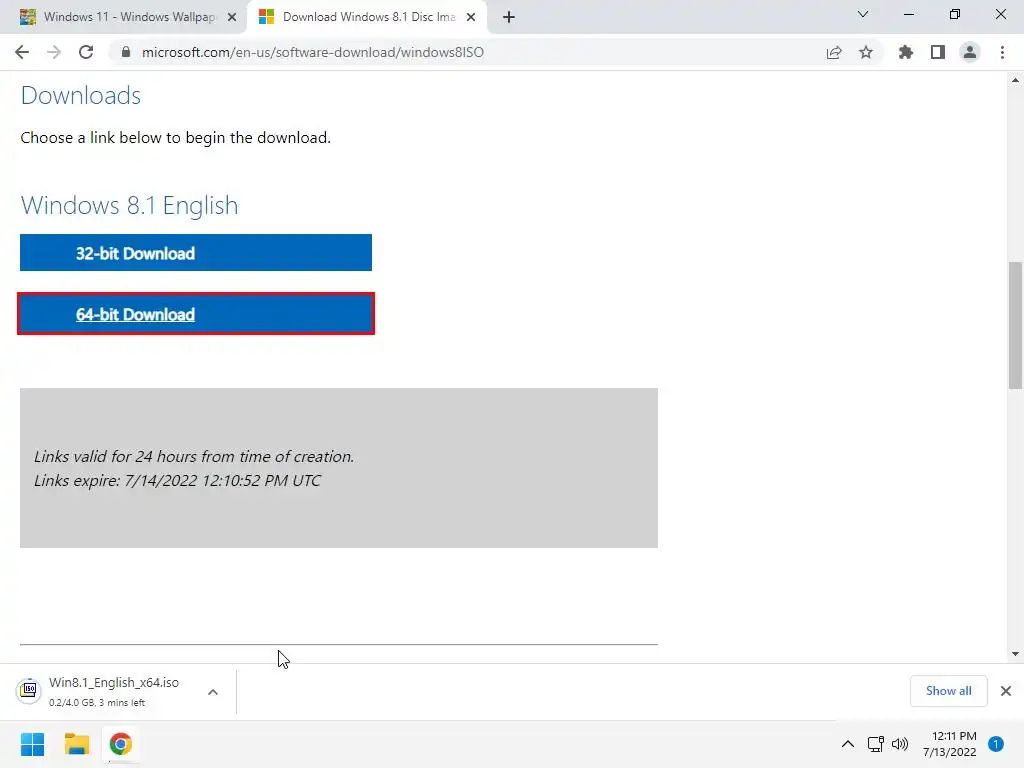Open network status tray icon
Image resolution: width=1024 pixels, height=768 pixels.
(x=875, y=744)
